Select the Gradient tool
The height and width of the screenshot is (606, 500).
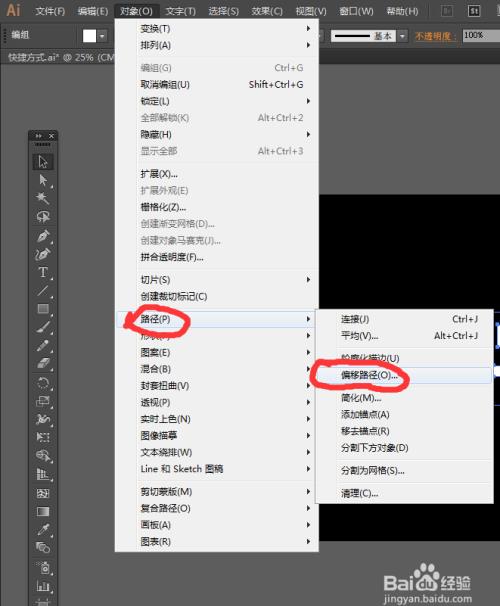43,512
